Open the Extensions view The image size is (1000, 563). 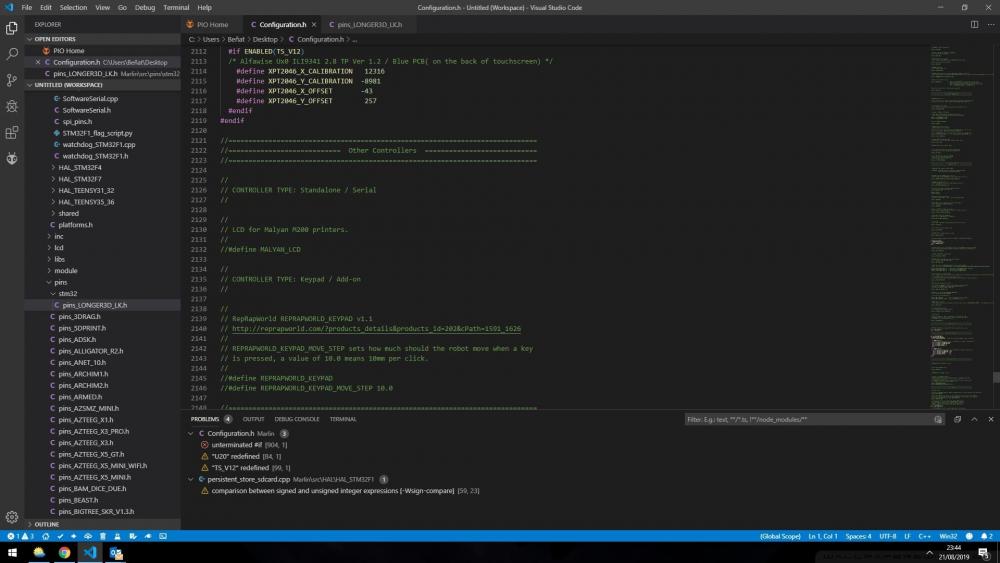[x=12, y=132]
